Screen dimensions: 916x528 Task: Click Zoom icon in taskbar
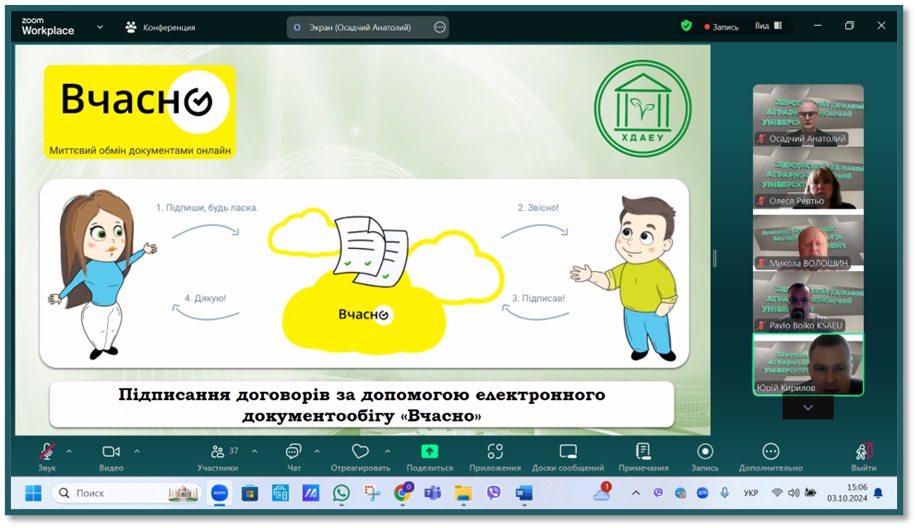tap(220, 494)
